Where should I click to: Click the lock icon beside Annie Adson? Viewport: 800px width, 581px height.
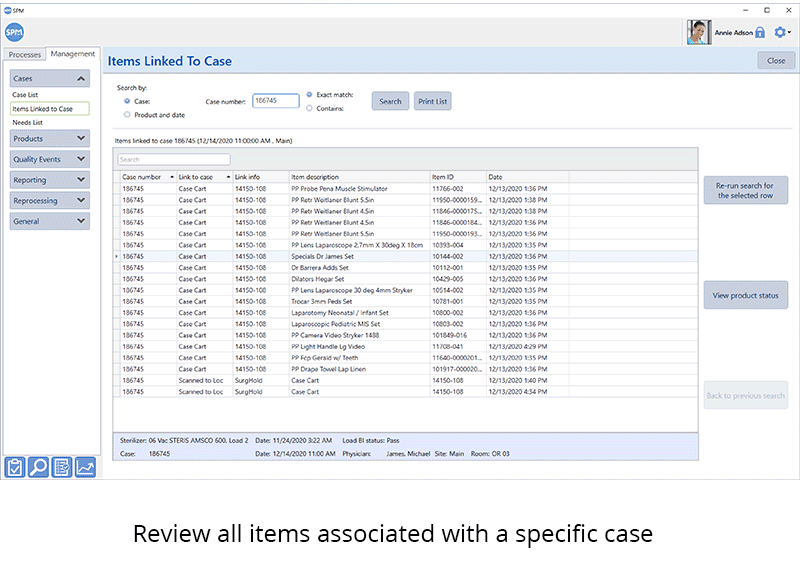760,31
